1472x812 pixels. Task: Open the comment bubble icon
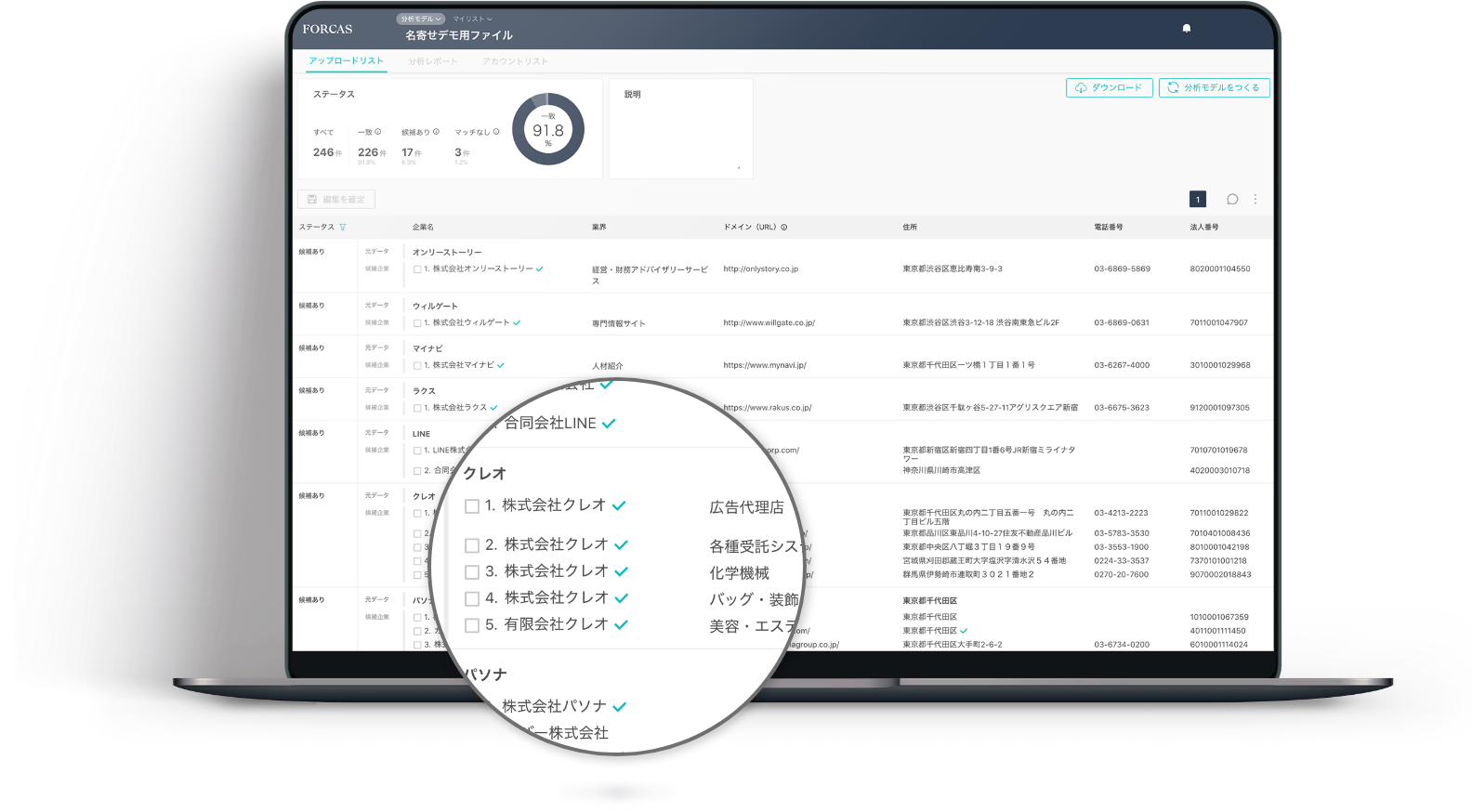click(x=1232, y=199)
